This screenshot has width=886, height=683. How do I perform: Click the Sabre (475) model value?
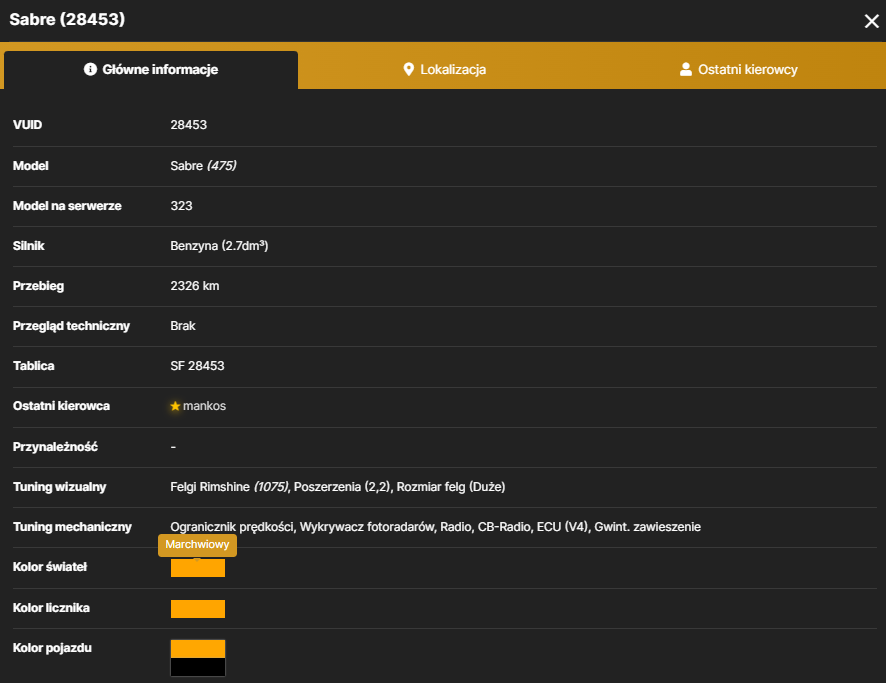coord(203,166)
